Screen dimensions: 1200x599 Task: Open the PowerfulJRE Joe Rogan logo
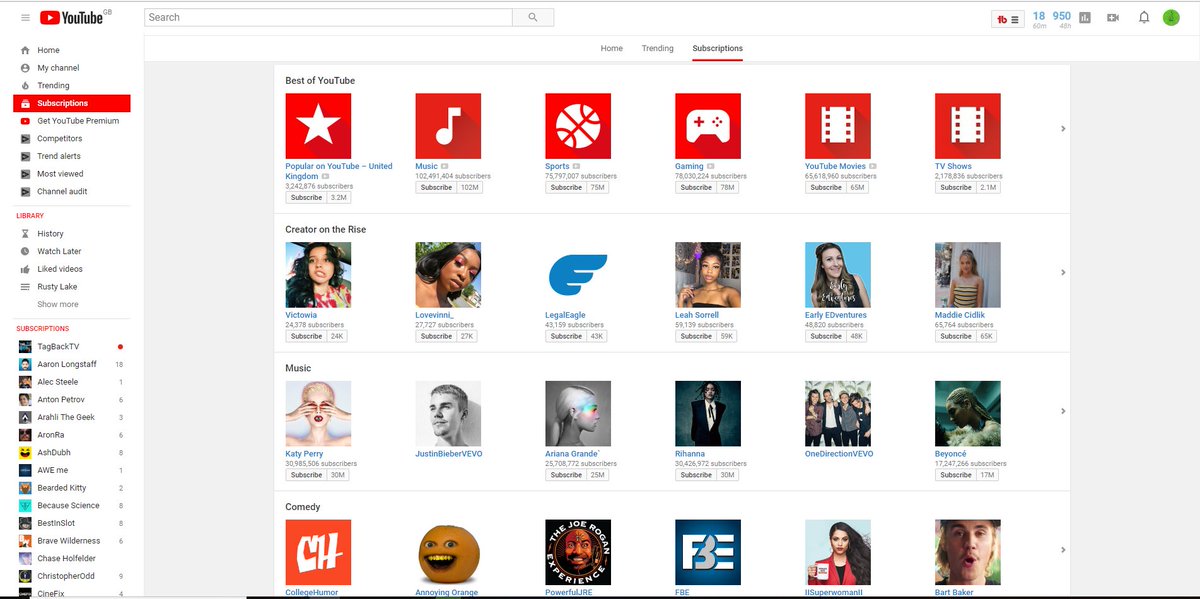[x=578, y=552]
